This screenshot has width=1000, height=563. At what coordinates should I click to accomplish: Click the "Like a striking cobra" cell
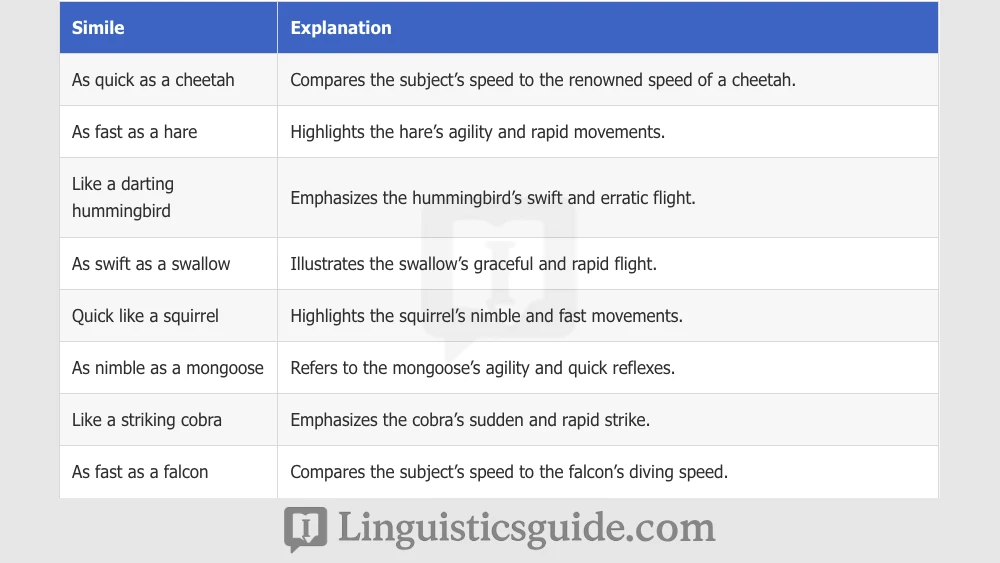pos(147,420)
